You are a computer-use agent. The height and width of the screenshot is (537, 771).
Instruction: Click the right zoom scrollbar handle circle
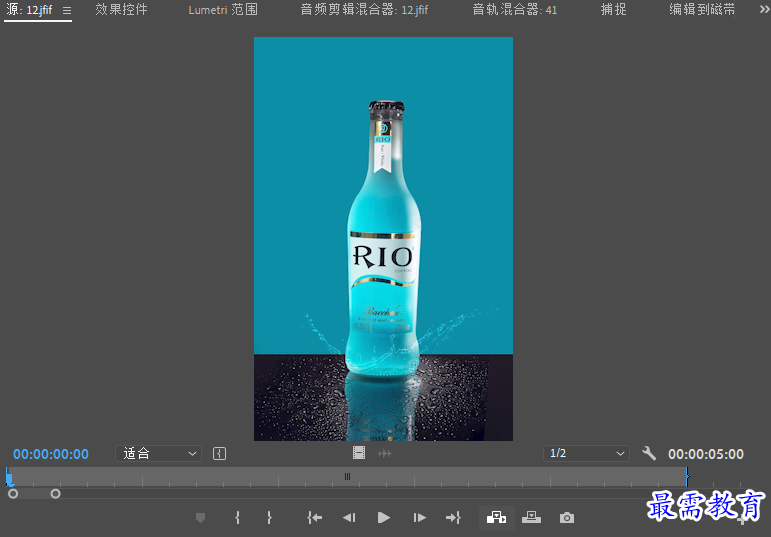[56, 494]
